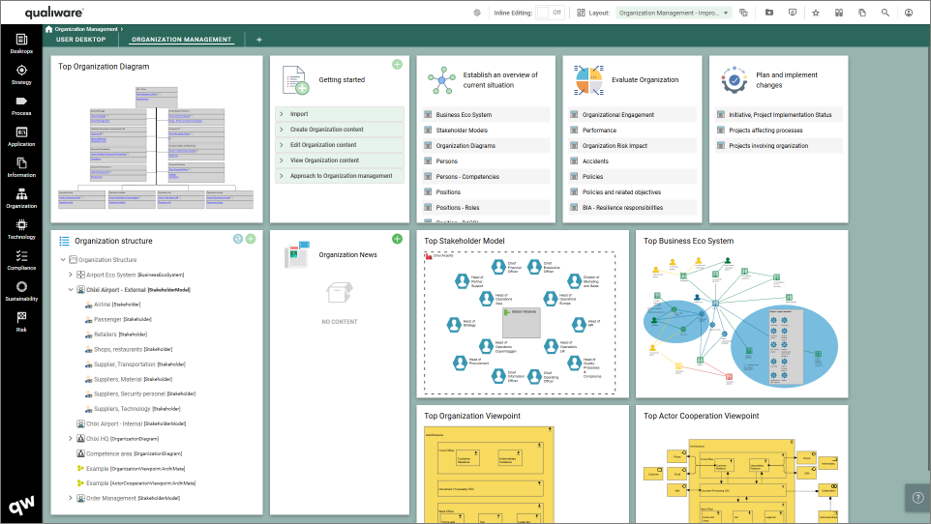Open the Organization sidebar section
931x524 pixels.
pyautogui.click(x=21, y=198)
